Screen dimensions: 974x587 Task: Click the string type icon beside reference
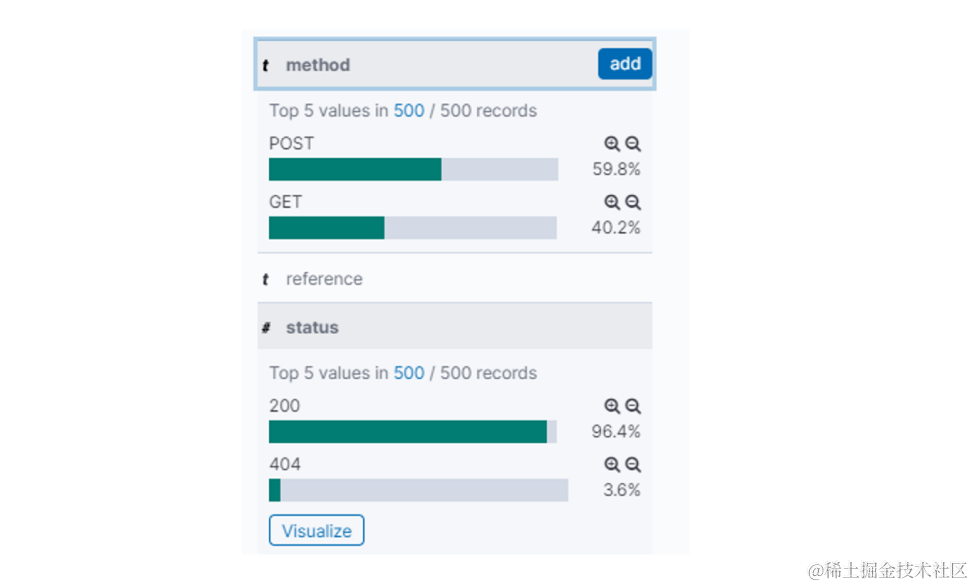[265, 280]
